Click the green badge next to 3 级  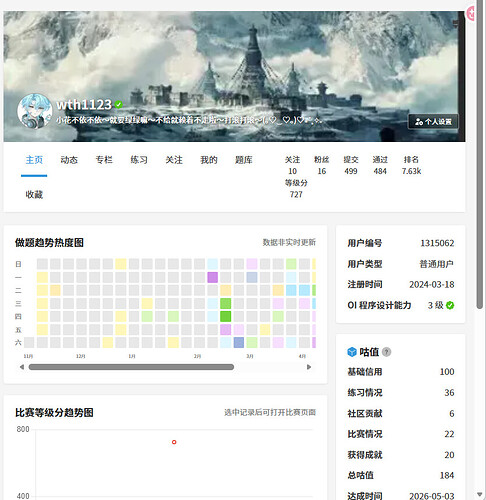coord(450,305)
